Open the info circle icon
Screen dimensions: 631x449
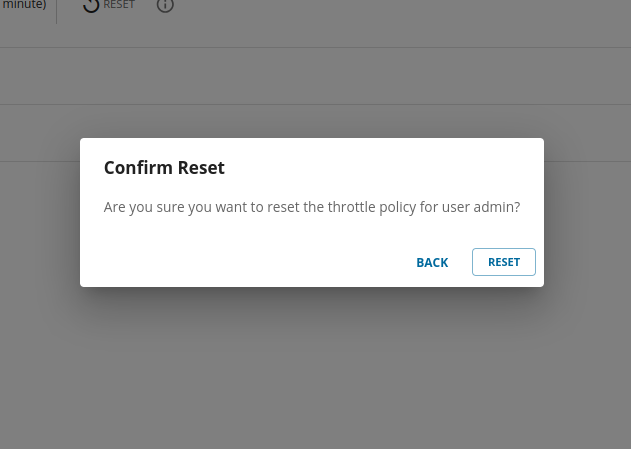point(166,6)
